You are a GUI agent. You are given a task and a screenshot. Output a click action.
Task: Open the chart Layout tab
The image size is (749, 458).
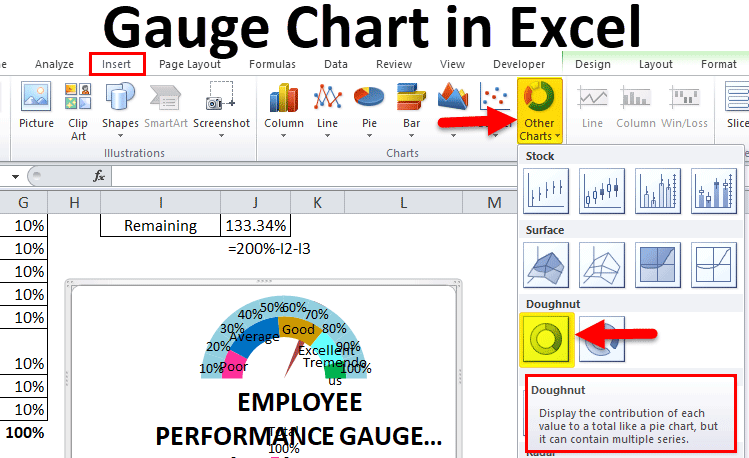[655, 64]
